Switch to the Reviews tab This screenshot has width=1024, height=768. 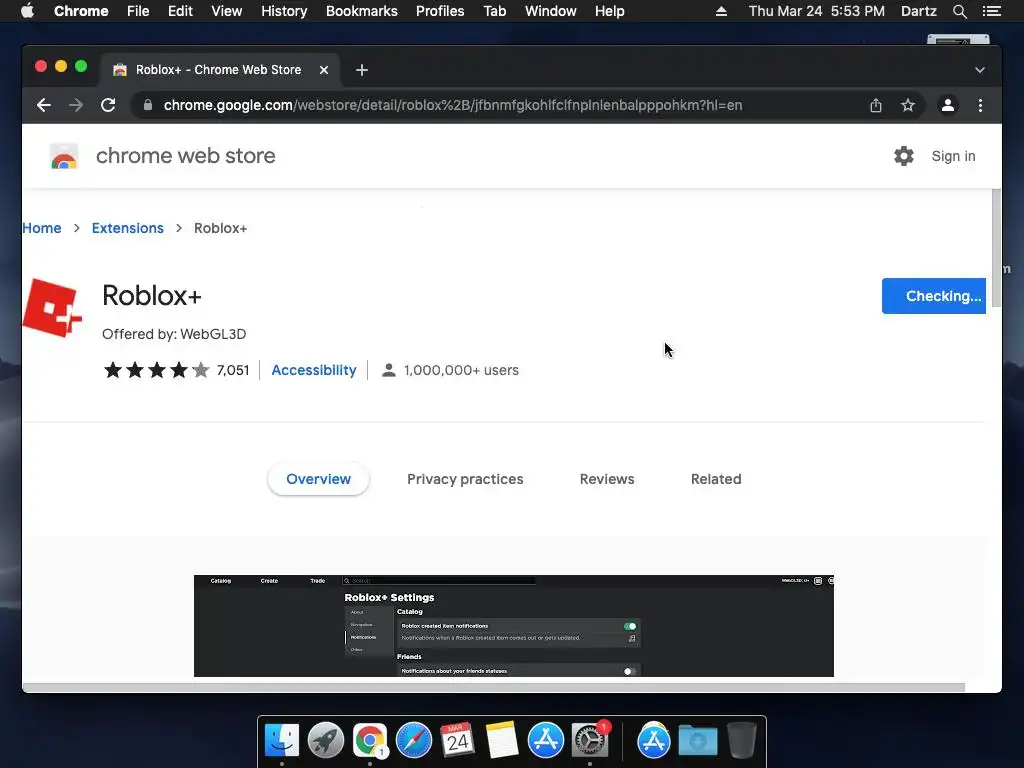607,479
